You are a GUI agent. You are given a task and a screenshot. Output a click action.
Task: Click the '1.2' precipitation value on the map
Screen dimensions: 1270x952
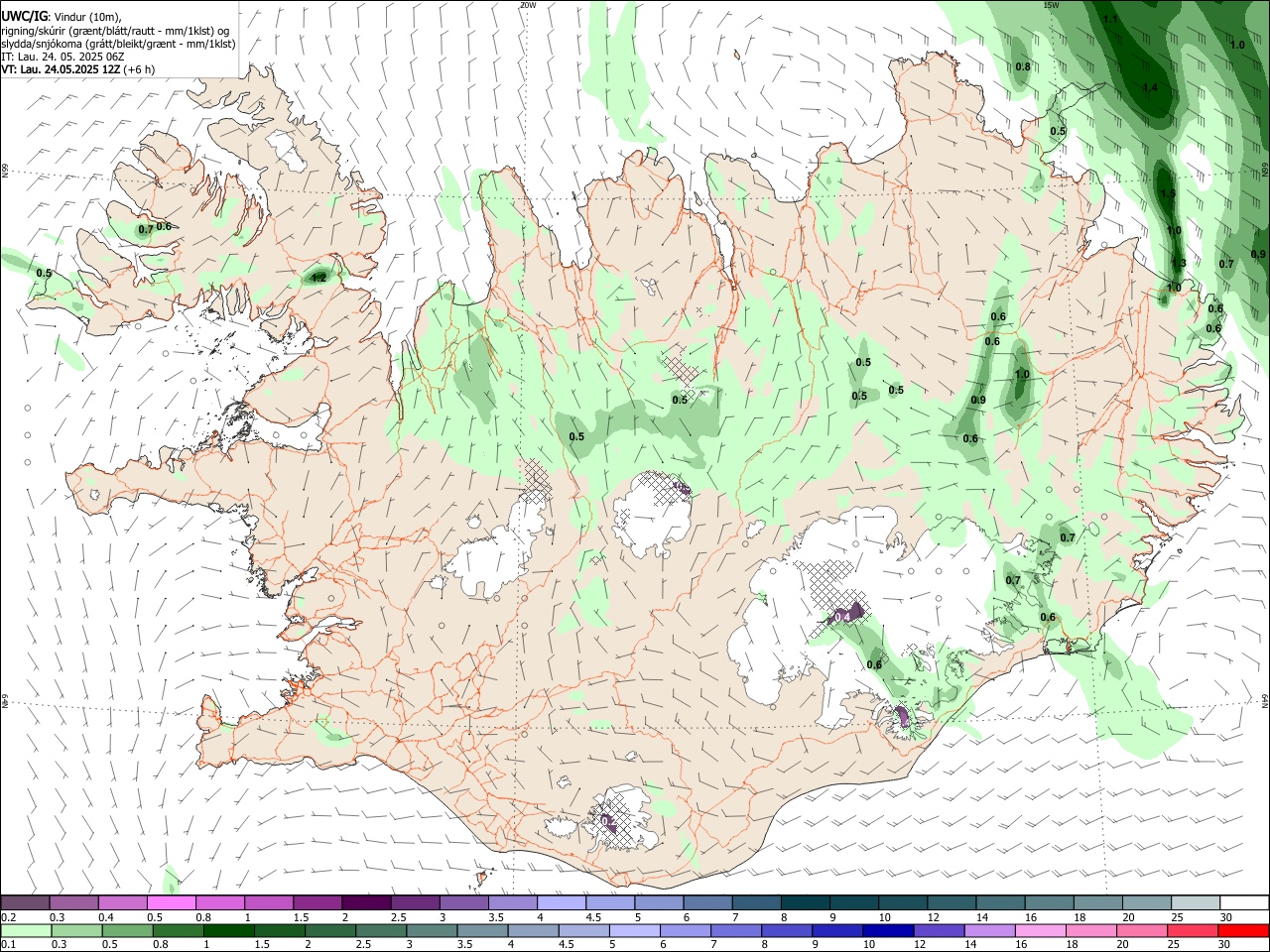click(x=318, y=278)
